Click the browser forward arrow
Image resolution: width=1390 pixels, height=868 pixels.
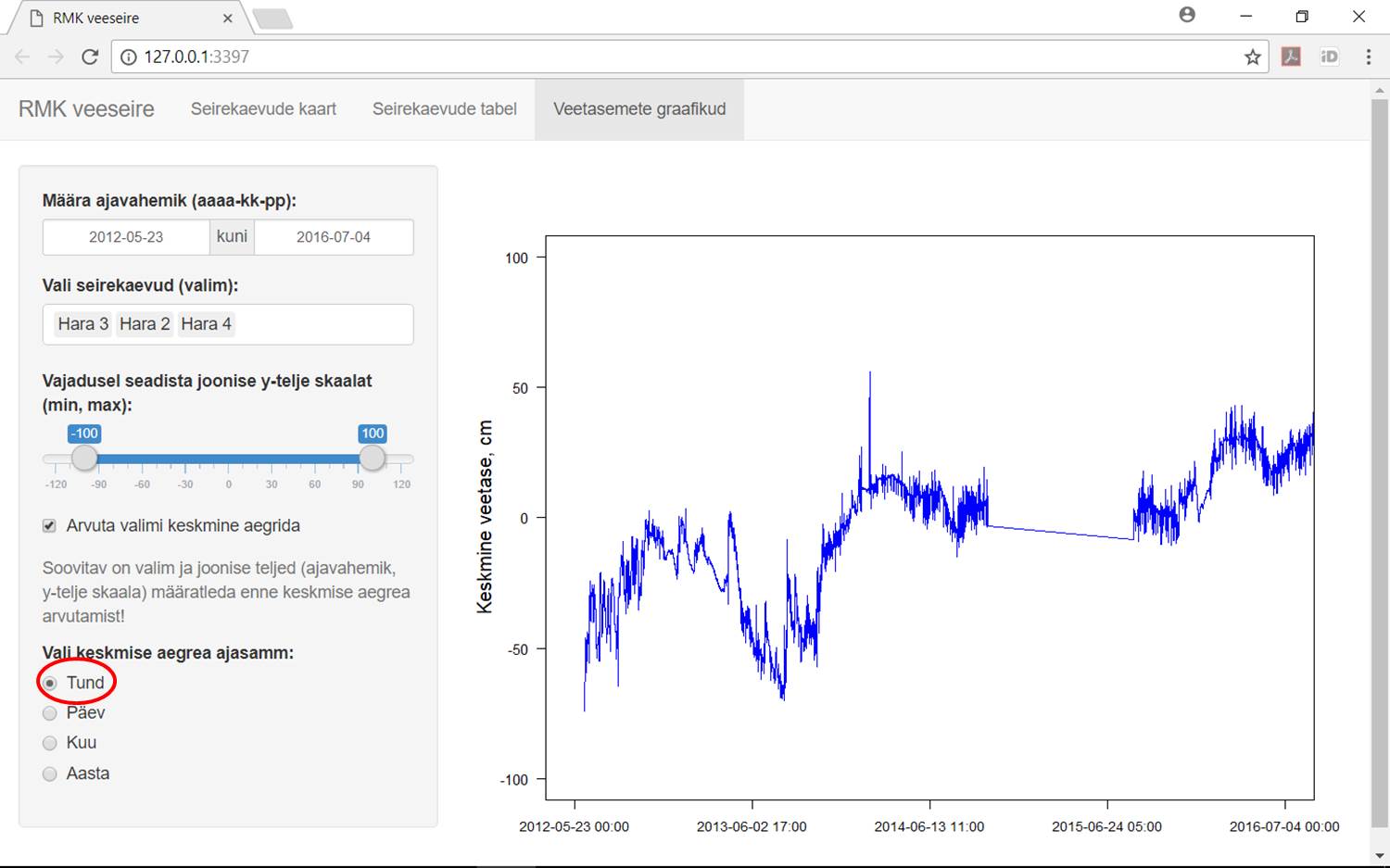[56, 57]
